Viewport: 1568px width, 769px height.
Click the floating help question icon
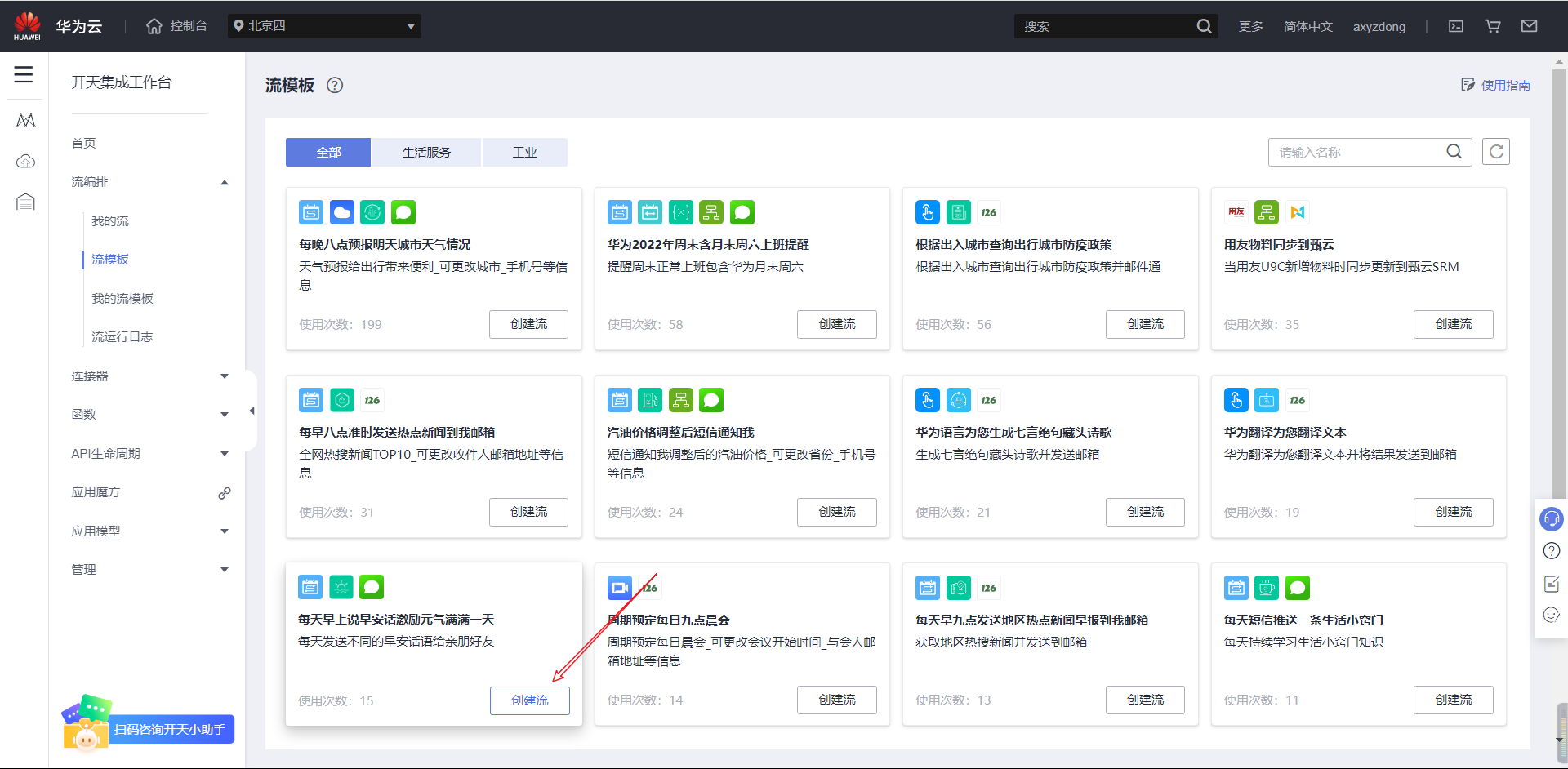coord(1552,551)
